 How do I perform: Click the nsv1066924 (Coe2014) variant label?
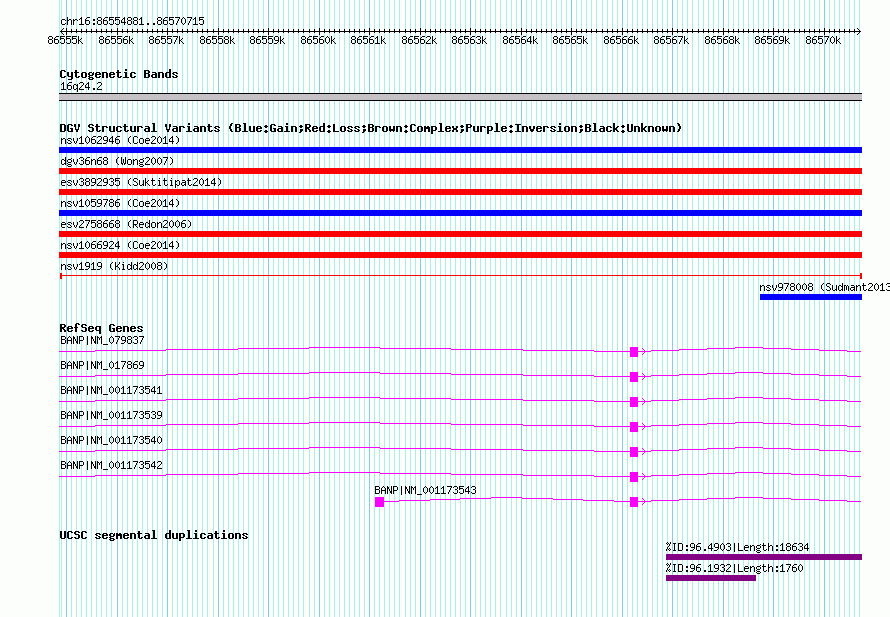tap(120, 245)
